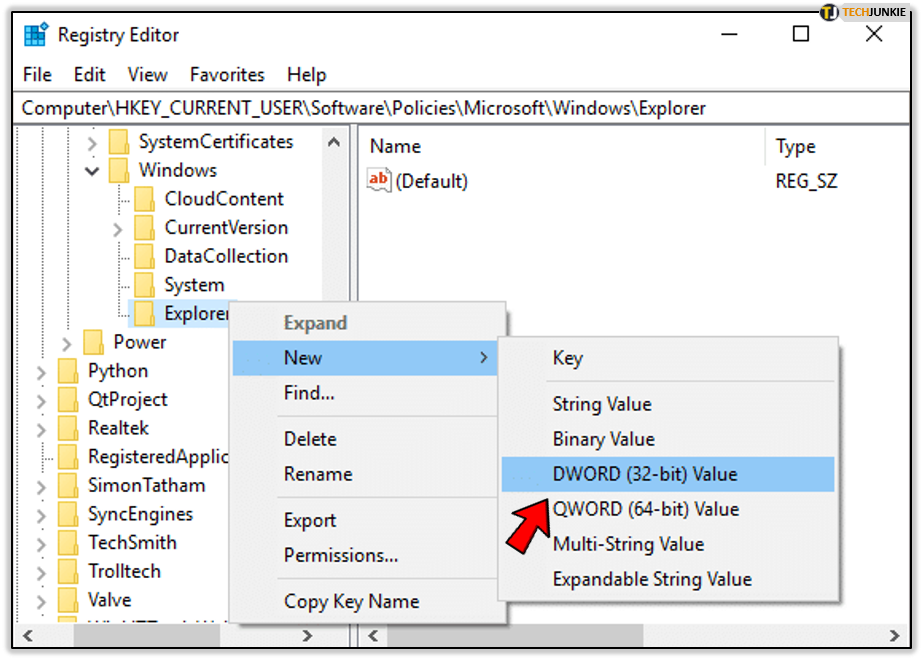923x660 pixels.
Task: Click the Valve folder icon
Action: [68, 600]
